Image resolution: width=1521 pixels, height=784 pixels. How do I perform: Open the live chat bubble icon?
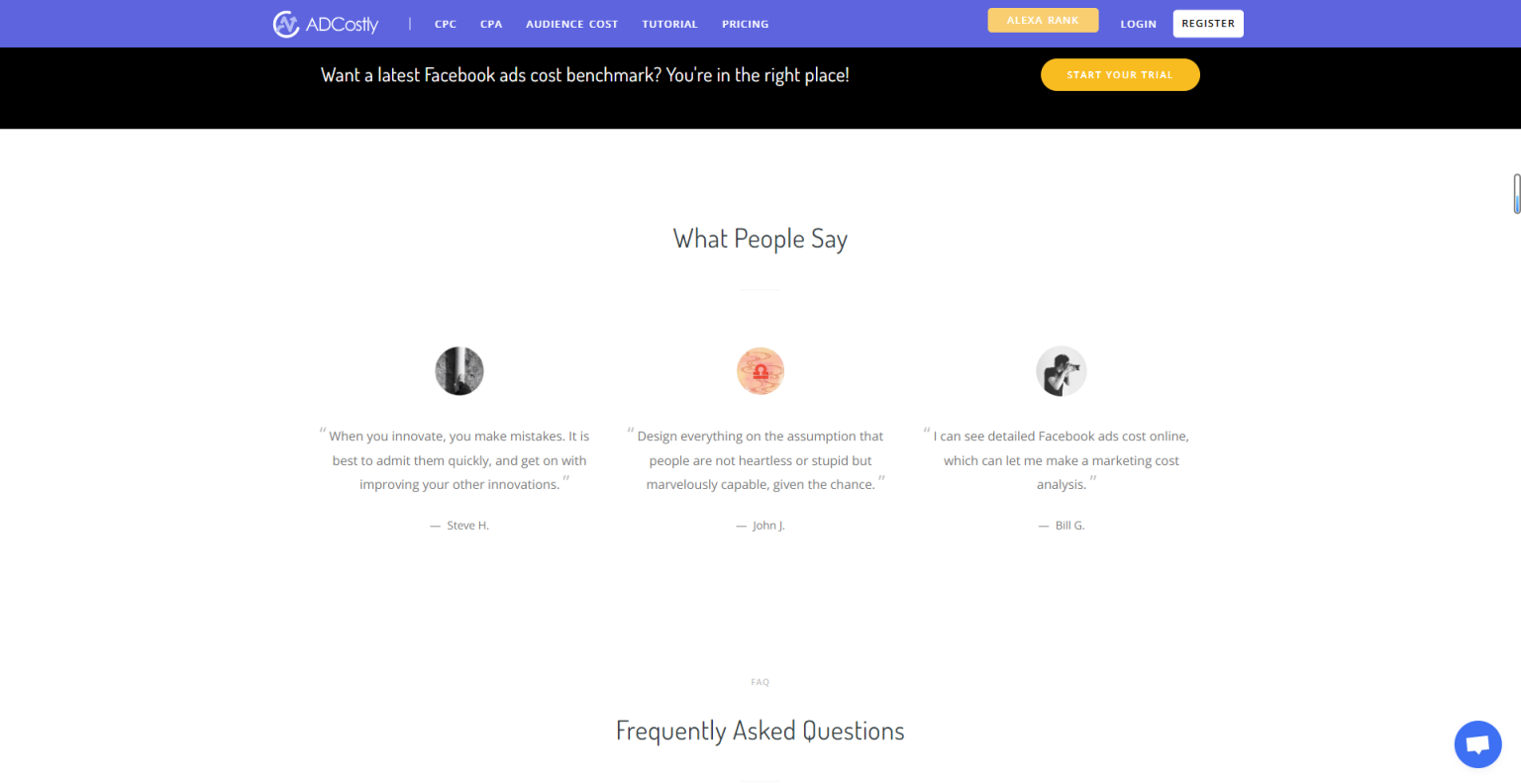coord(1477,744)
